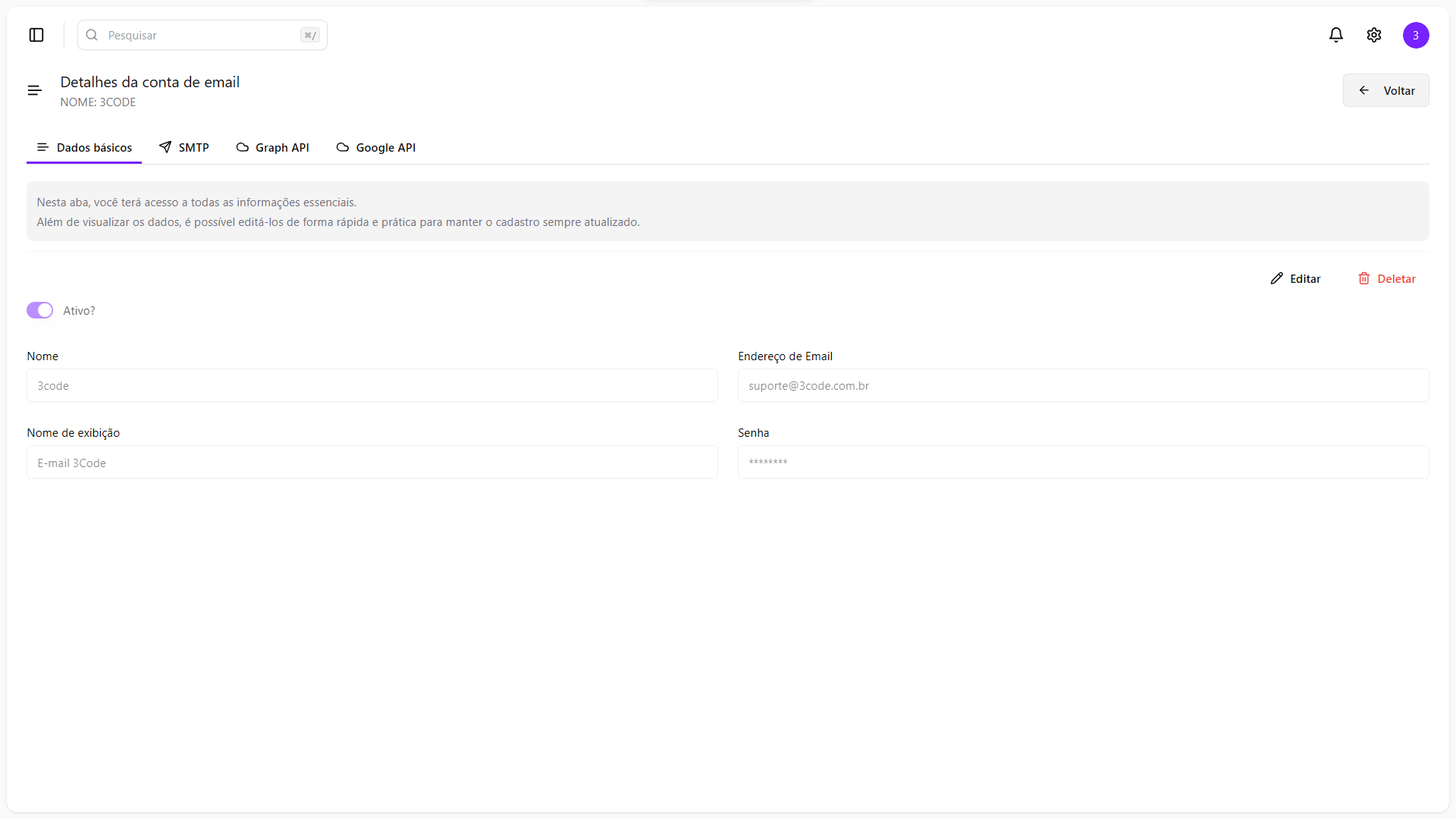The width and height of the screenshot is (1456, 819).
Task: Click the Pesquisar search field
Action: [202, 35]
